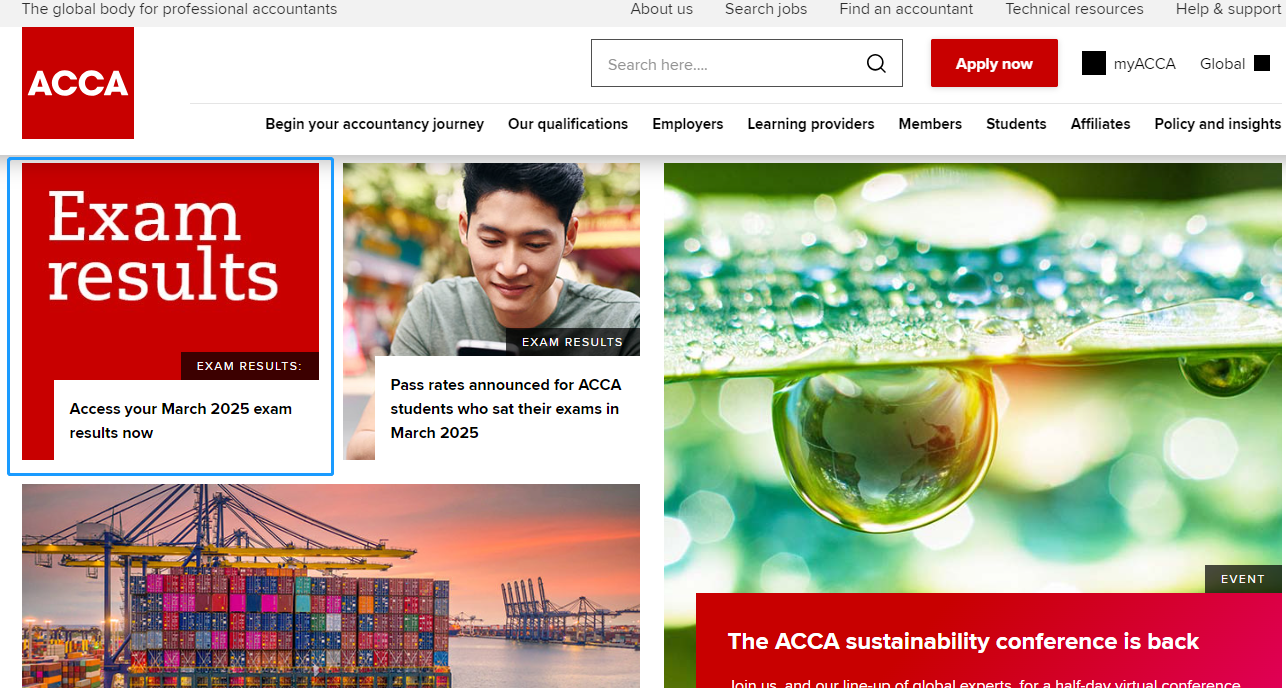The width and height of the screenshot is (1286, 688).
Task: Open the March 2025 pass rates article
Action: tap(505, 409)
